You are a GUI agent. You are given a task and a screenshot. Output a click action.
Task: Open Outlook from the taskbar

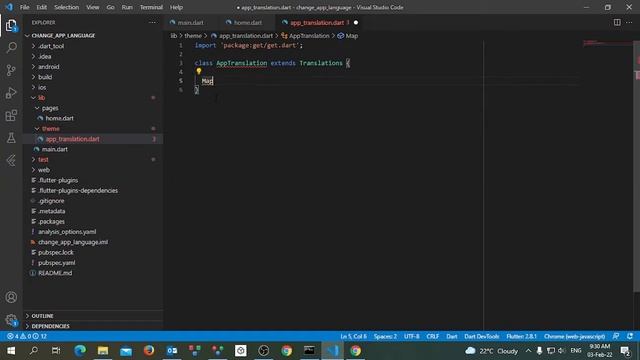click(172, 351)
